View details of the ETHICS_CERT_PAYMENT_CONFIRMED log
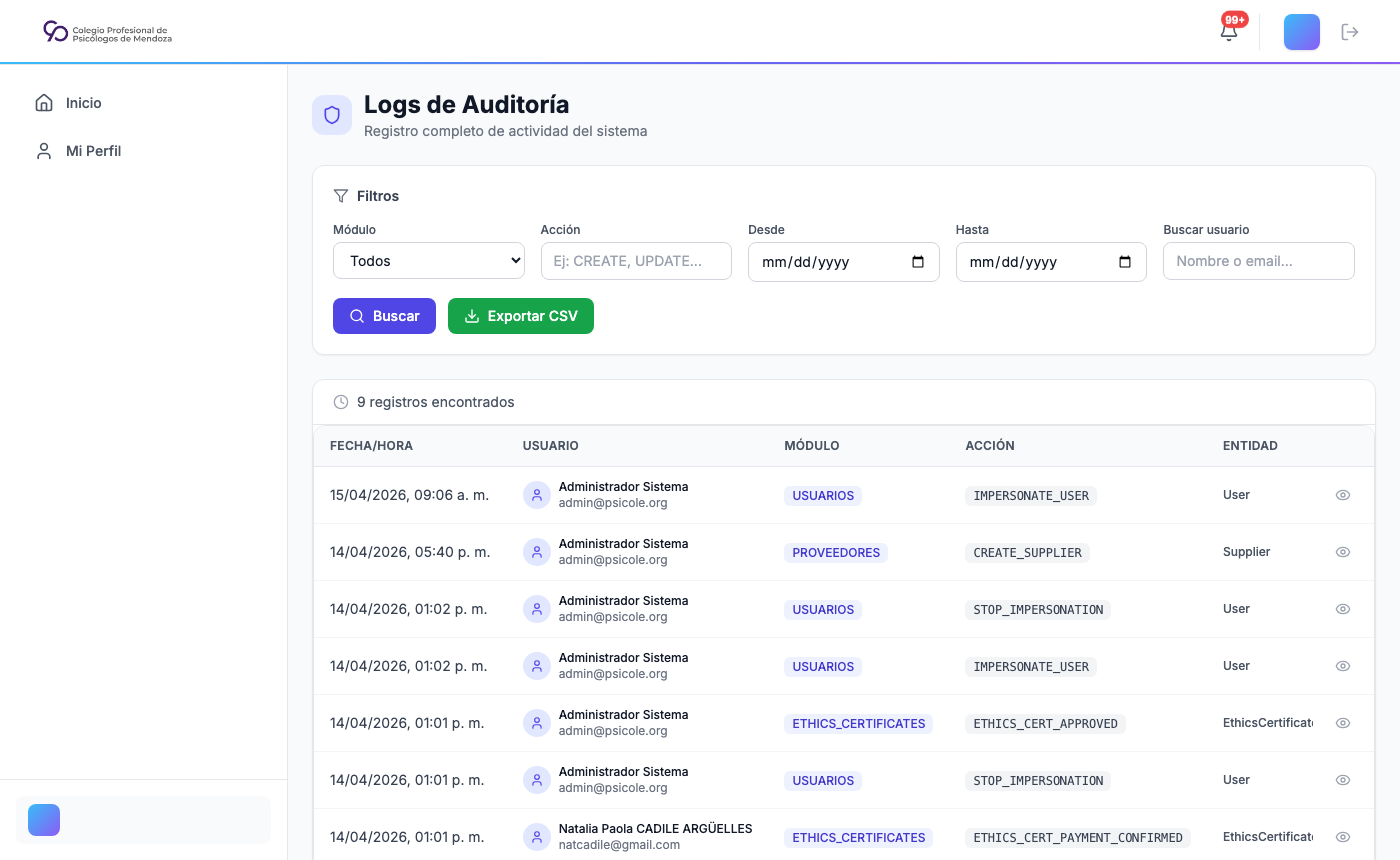The width and height of the screenshot is (1400, 860). coord(1343,837)
